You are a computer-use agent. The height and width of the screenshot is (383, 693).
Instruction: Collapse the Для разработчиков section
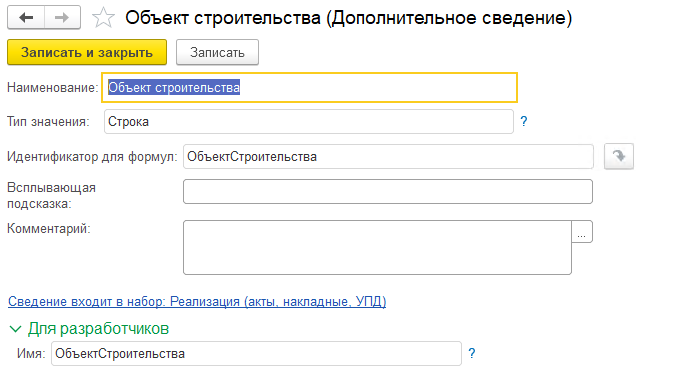[89, 329]
